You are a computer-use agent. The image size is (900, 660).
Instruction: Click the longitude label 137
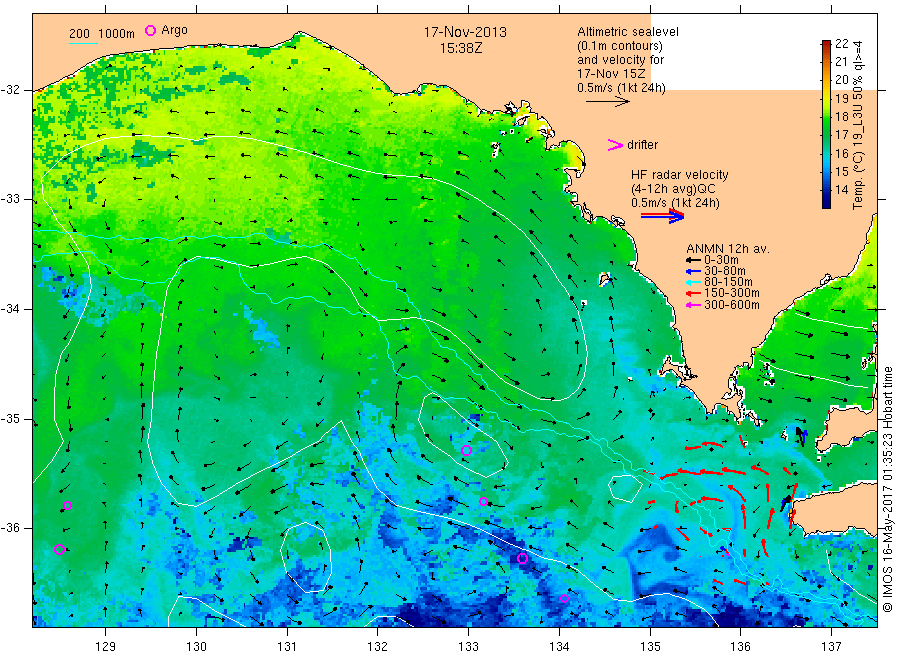(x=831, y=647)
